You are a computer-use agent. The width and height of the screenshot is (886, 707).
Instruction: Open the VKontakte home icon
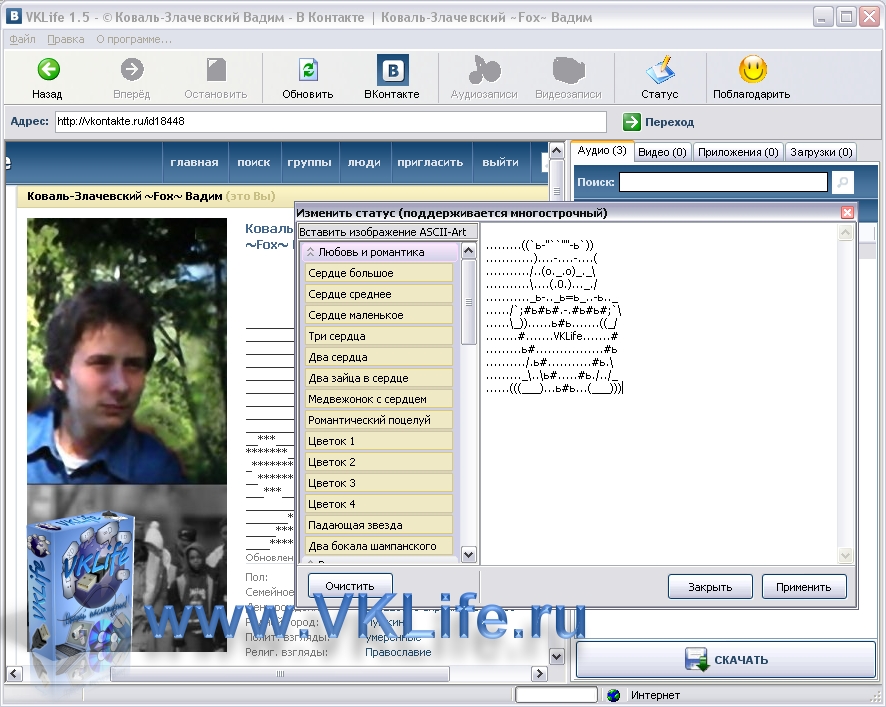pyautogui.click(x=392, y=70)
